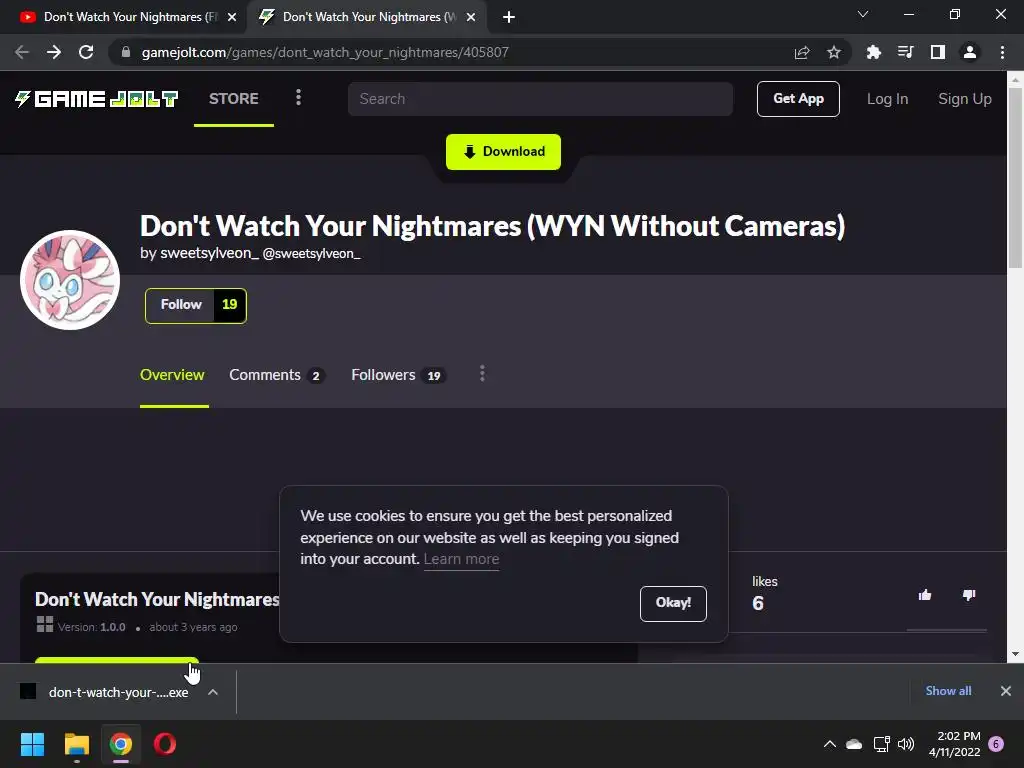
Task: Open the Windows Start menu
Action: click(32, 744)
